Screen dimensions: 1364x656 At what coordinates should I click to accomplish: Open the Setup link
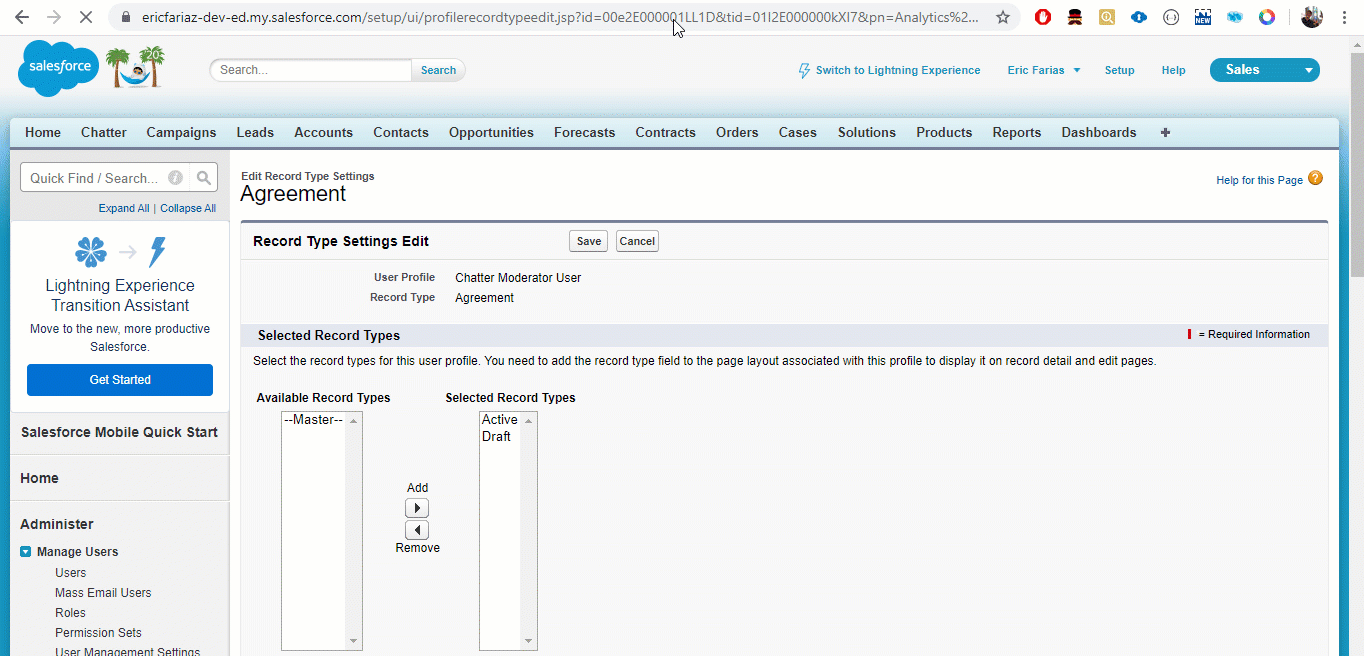click(x=1119, y=70)
